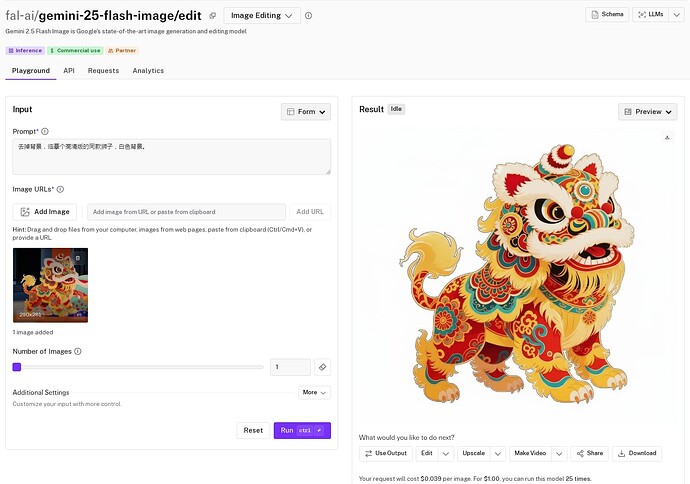This screenshot has height=484, width=690.
Task: Switch to the Requests tab
Action: 103,71
